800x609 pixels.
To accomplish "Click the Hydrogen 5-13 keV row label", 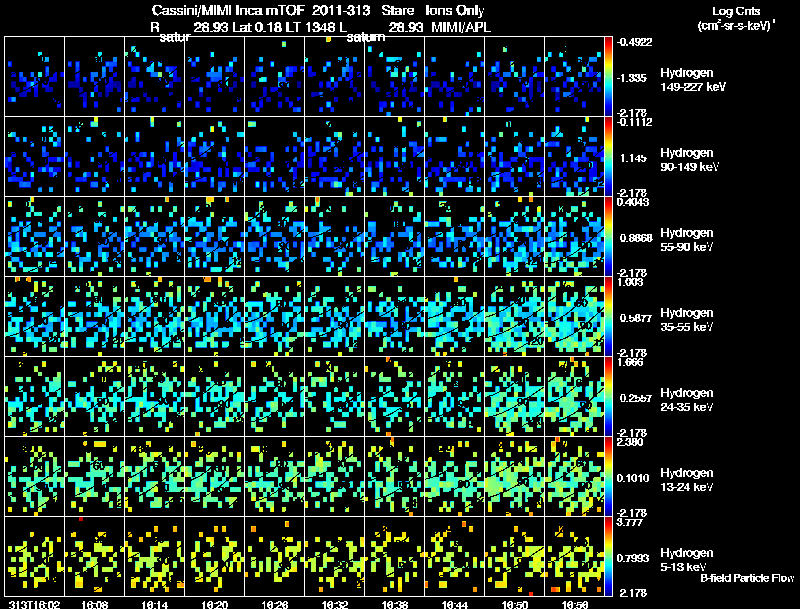I will point(687,560).
